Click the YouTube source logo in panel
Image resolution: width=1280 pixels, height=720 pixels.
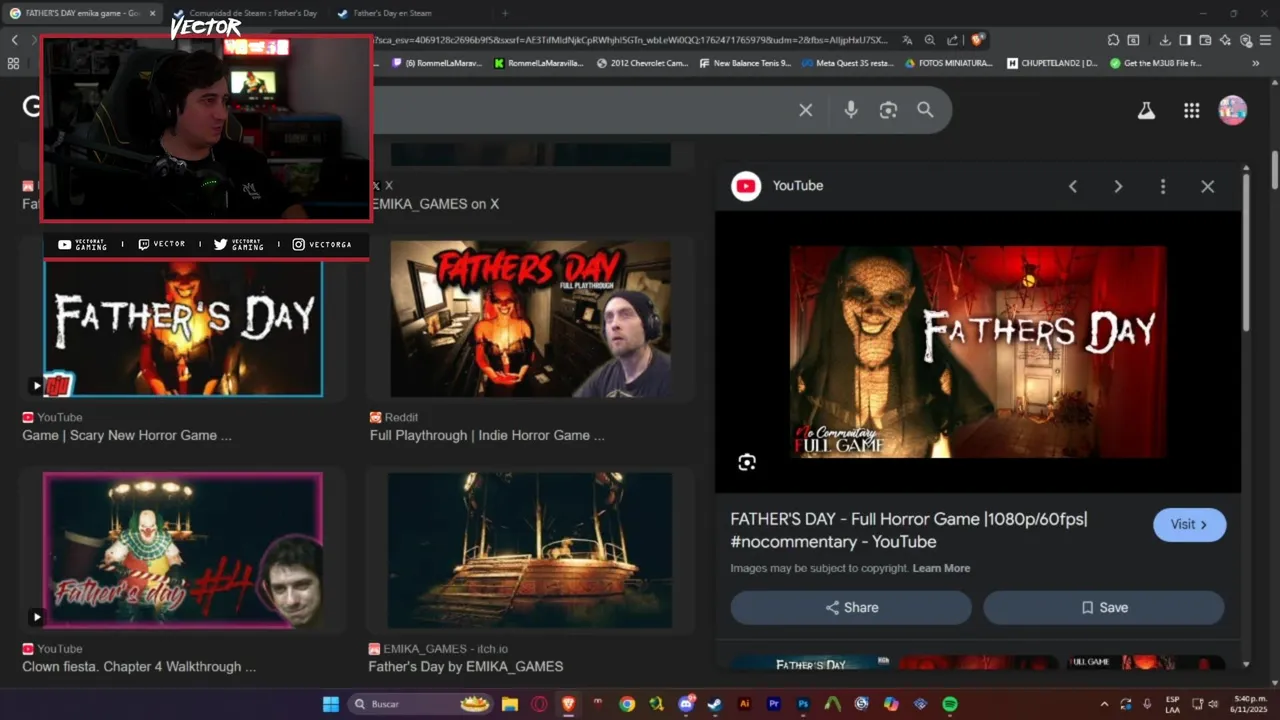click(746, 186)
